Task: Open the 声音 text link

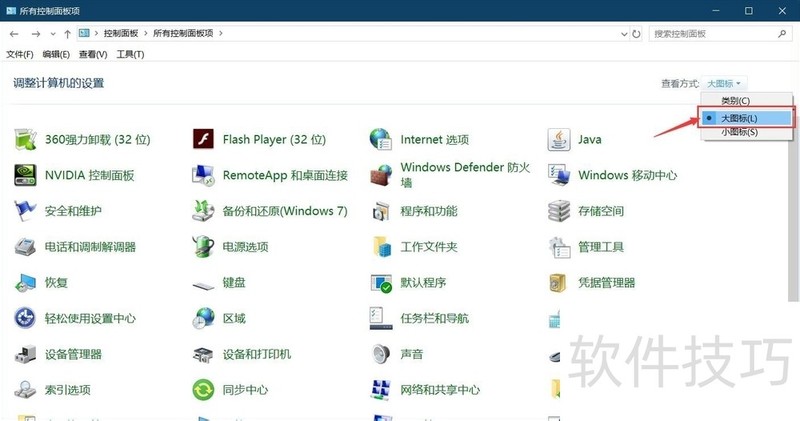Action: click(411, 354)
